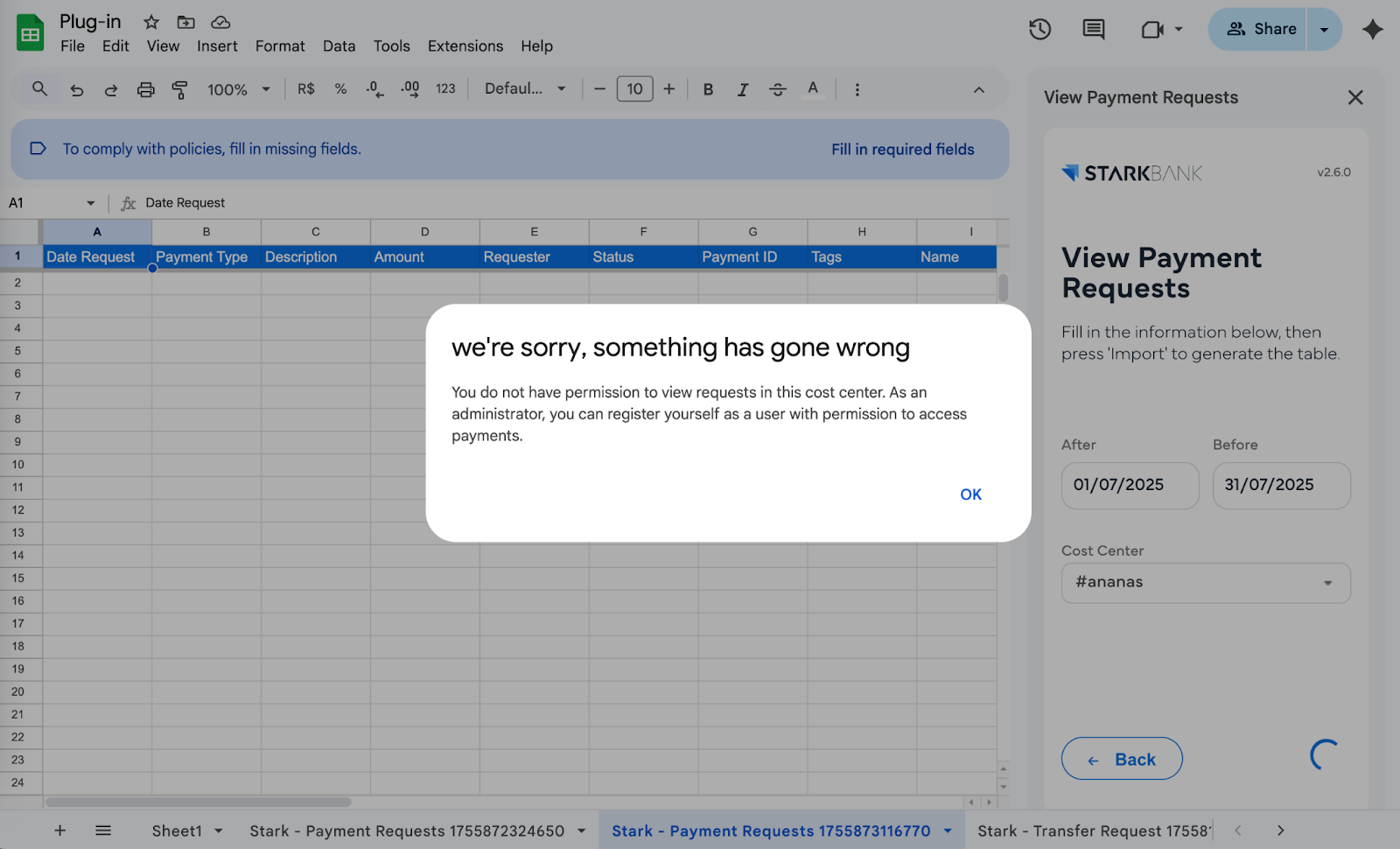Image resolution: width=1400 pixels, height=849 pixels.
Task: Click the undo icon in toolbar
Action: tap(77, 89)
